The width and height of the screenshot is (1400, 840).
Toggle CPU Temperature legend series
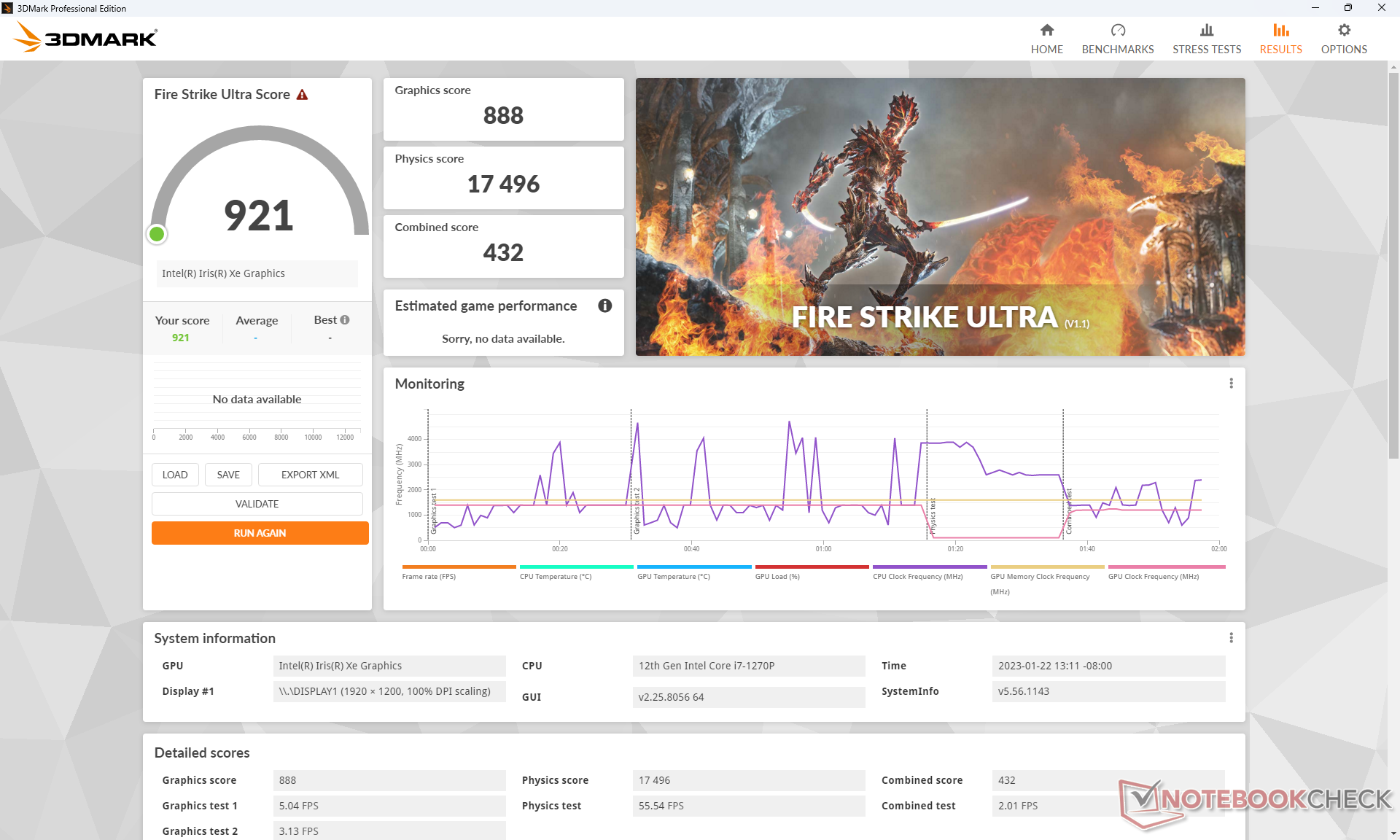pos(555,576)
